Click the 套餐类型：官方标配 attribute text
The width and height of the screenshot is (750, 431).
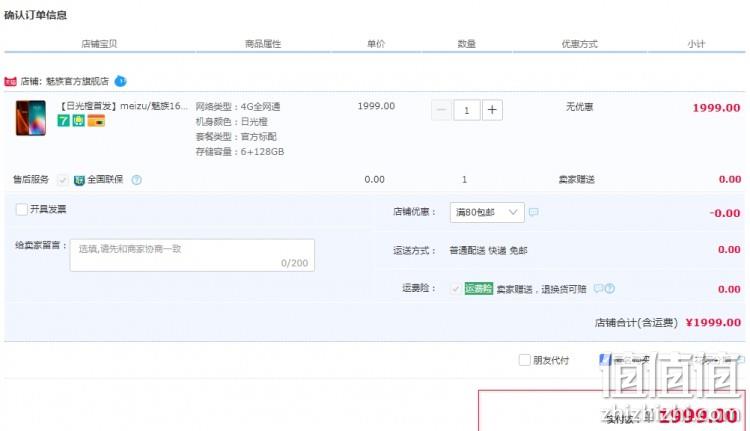pyautogui.click(x=236, y=136)
